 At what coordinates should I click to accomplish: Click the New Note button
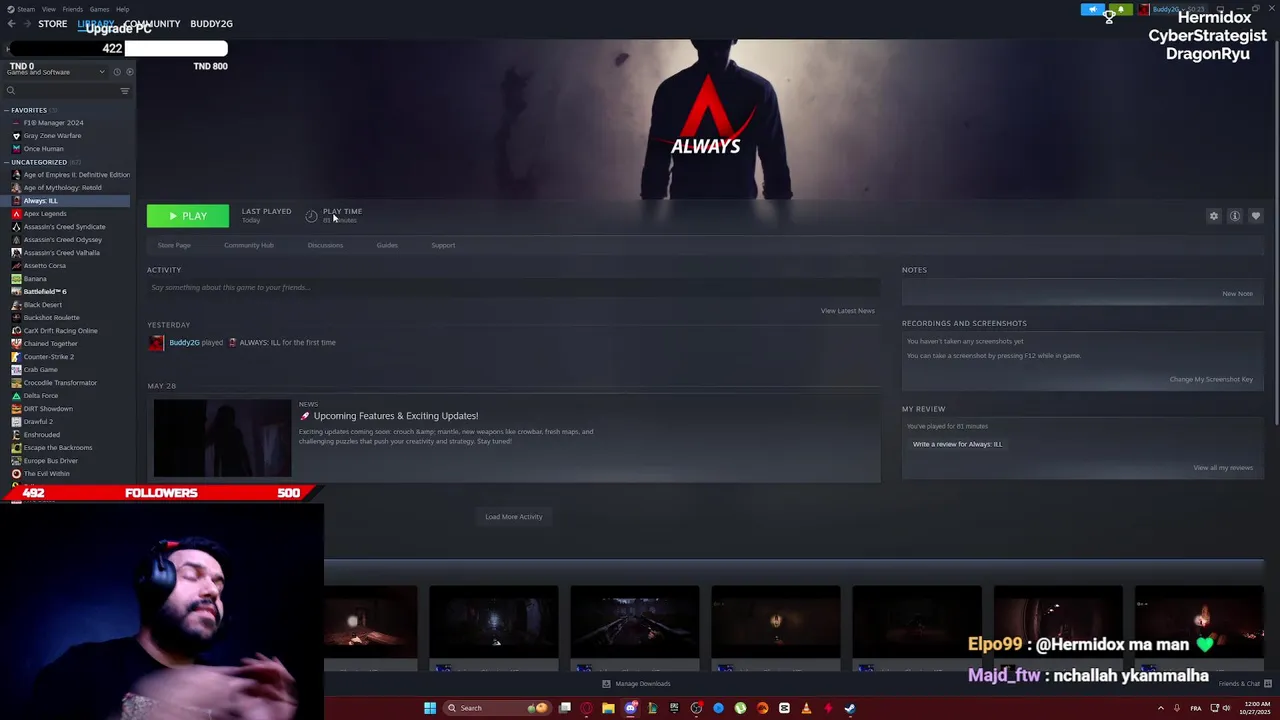[1237, 294]
